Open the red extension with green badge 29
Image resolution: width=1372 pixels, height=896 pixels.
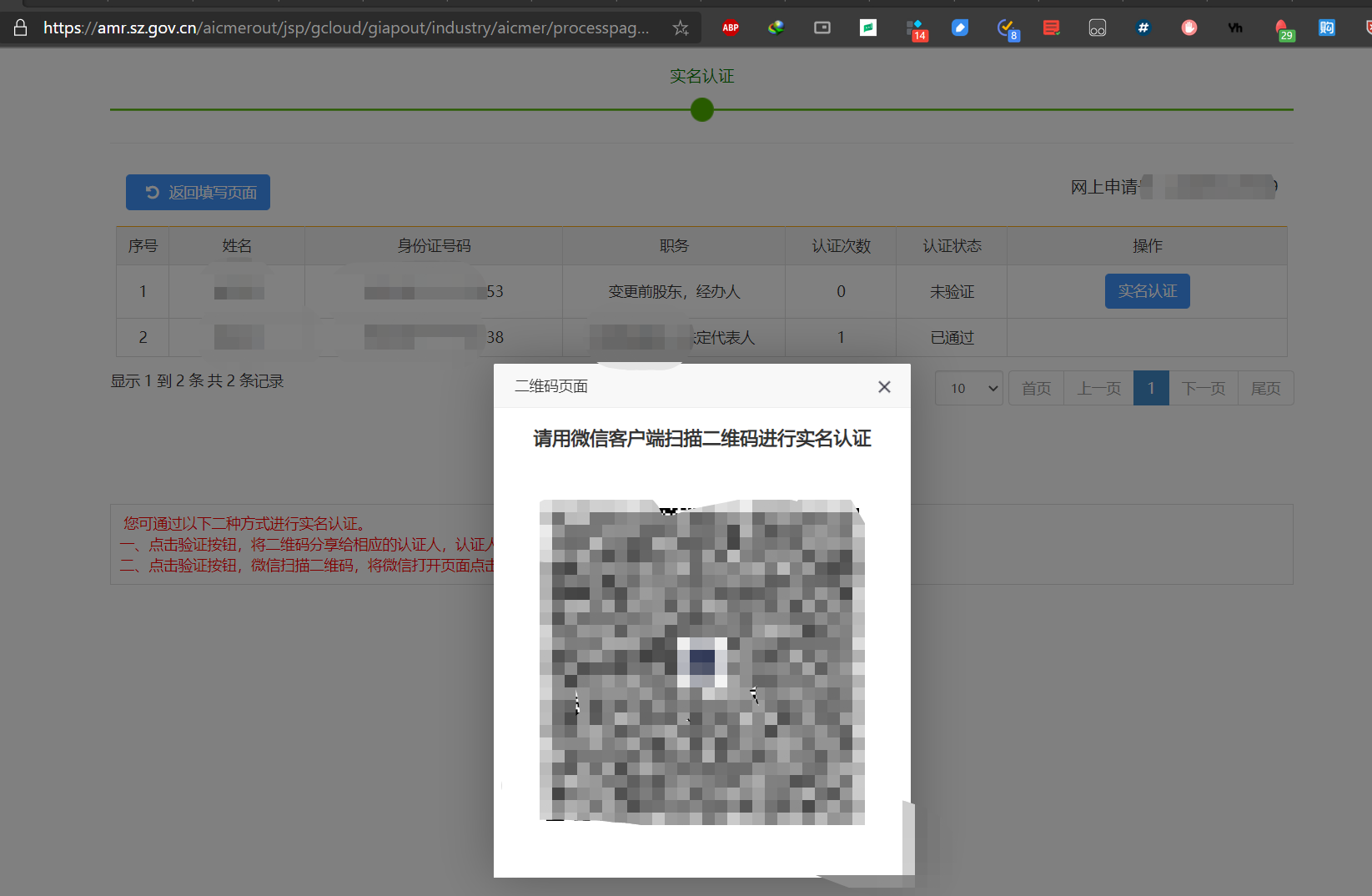[1284, 29]
